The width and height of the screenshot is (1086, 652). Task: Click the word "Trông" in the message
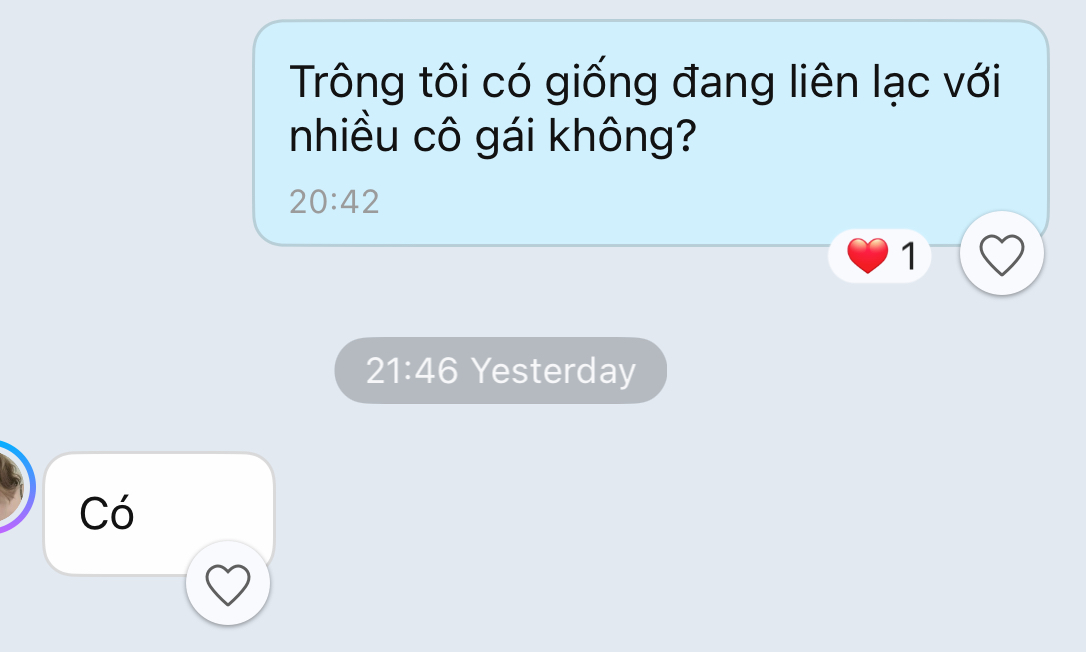click(346, 84)
